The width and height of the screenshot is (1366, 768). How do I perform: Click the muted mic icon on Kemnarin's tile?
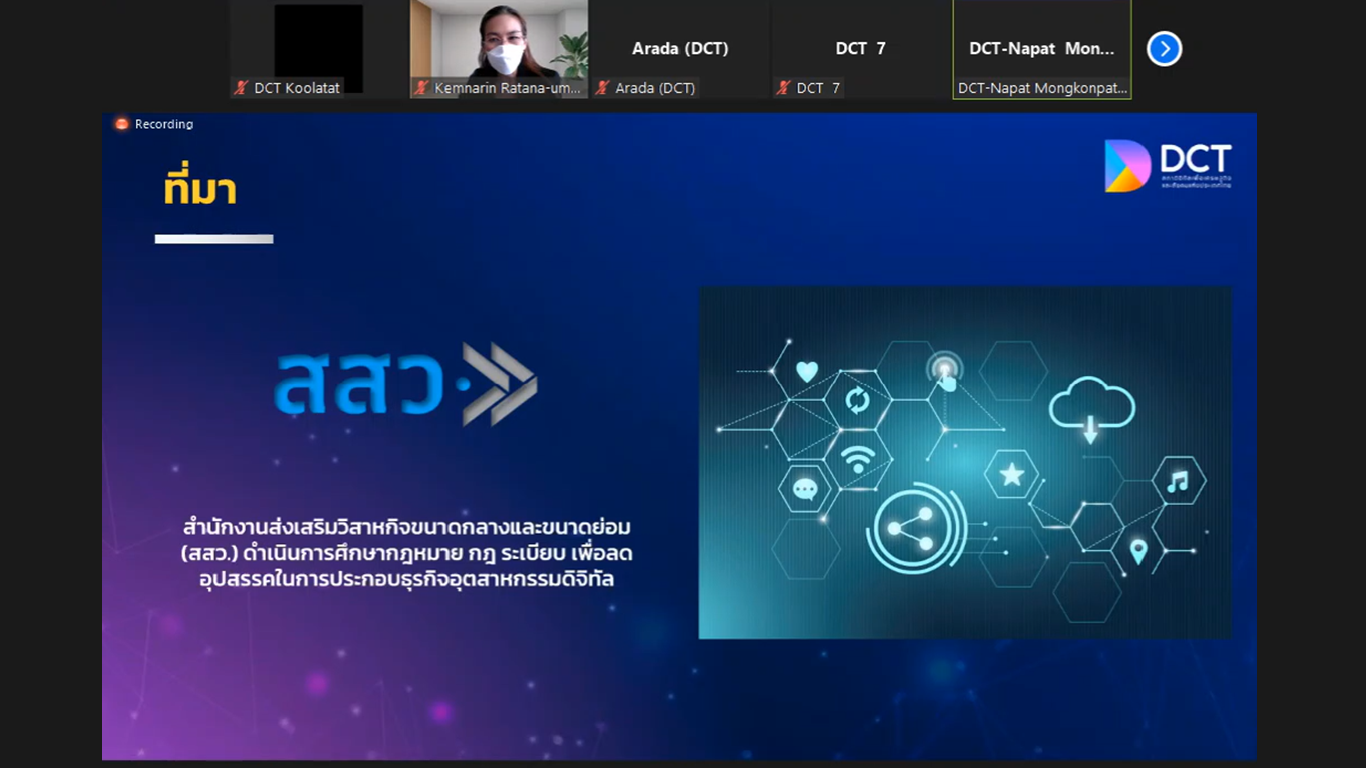tap(421, 88)
